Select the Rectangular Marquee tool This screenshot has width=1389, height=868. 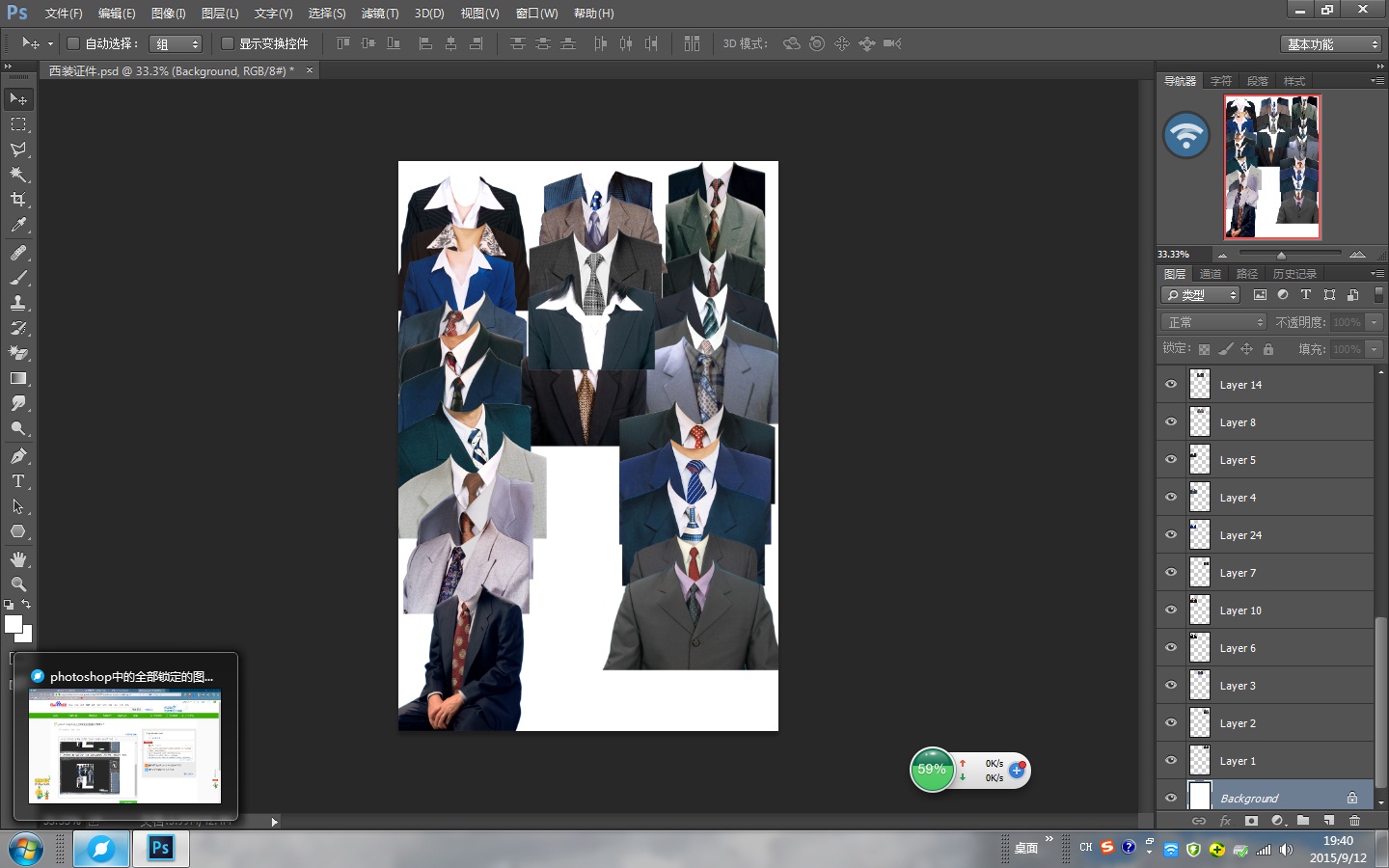(18, 124)
